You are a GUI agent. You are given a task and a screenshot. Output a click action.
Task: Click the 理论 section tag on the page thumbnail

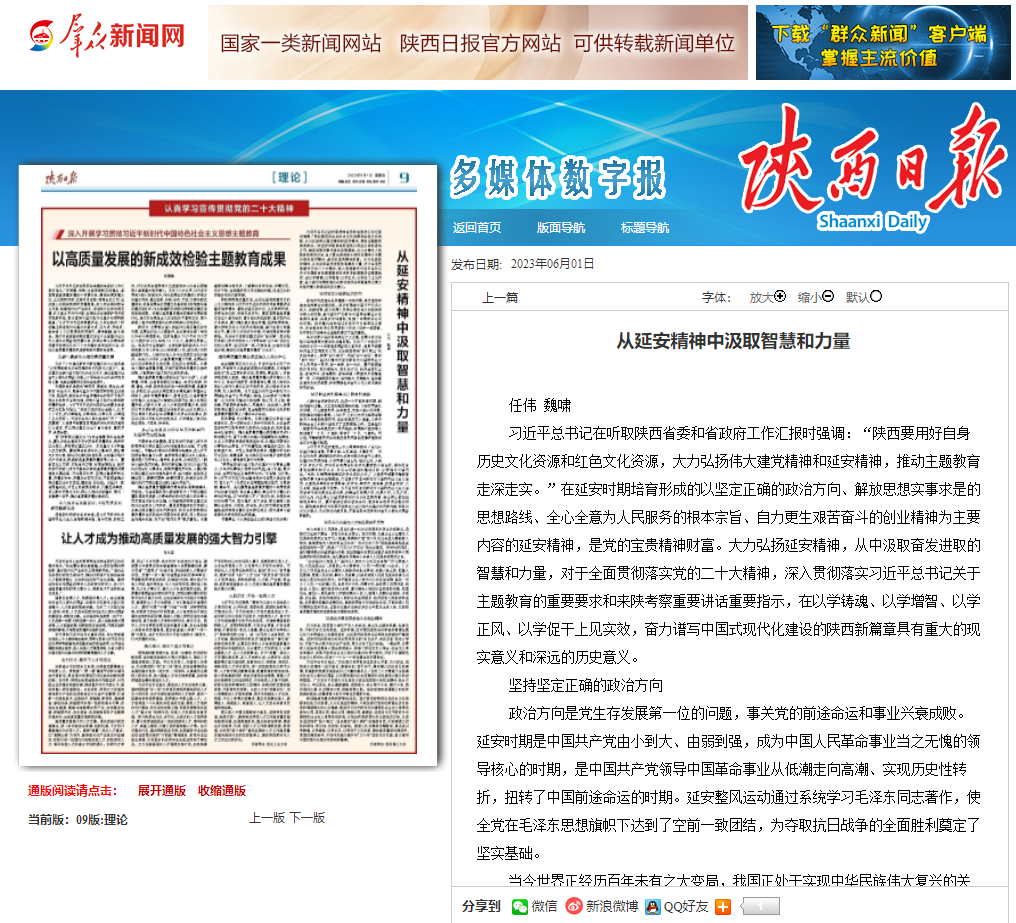coord(290,177)
